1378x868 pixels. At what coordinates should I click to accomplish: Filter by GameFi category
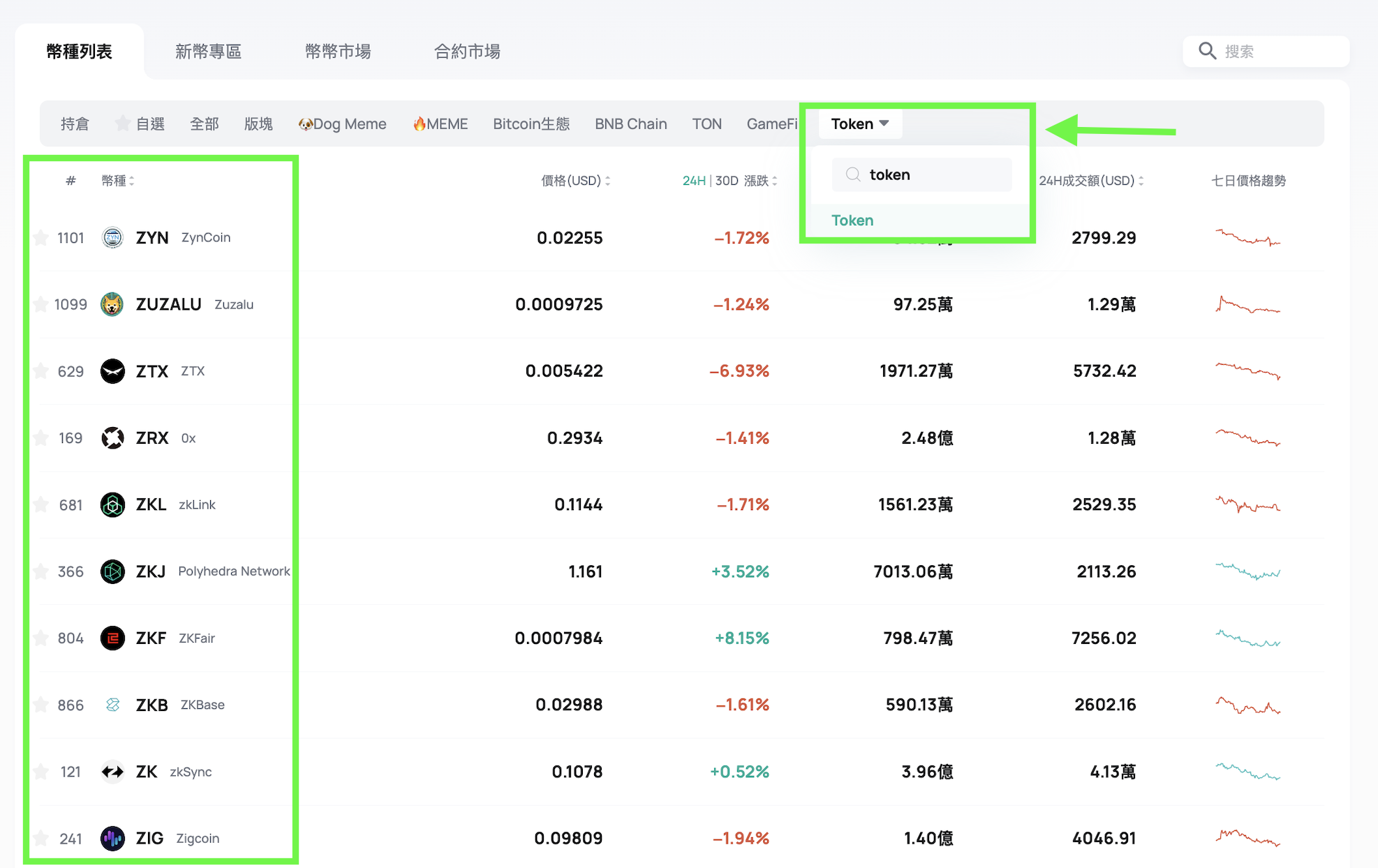pyautogui.click(x=772, y=124)
